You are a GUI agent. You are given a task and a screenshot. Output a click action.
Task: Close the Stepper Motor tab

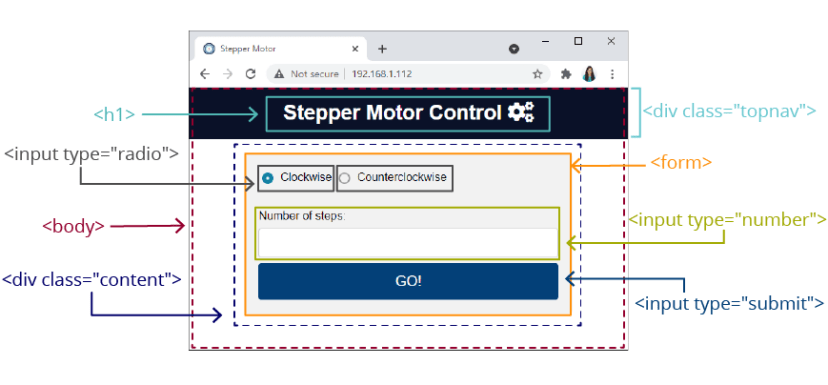pyautogui.click(x=355, y=49)
